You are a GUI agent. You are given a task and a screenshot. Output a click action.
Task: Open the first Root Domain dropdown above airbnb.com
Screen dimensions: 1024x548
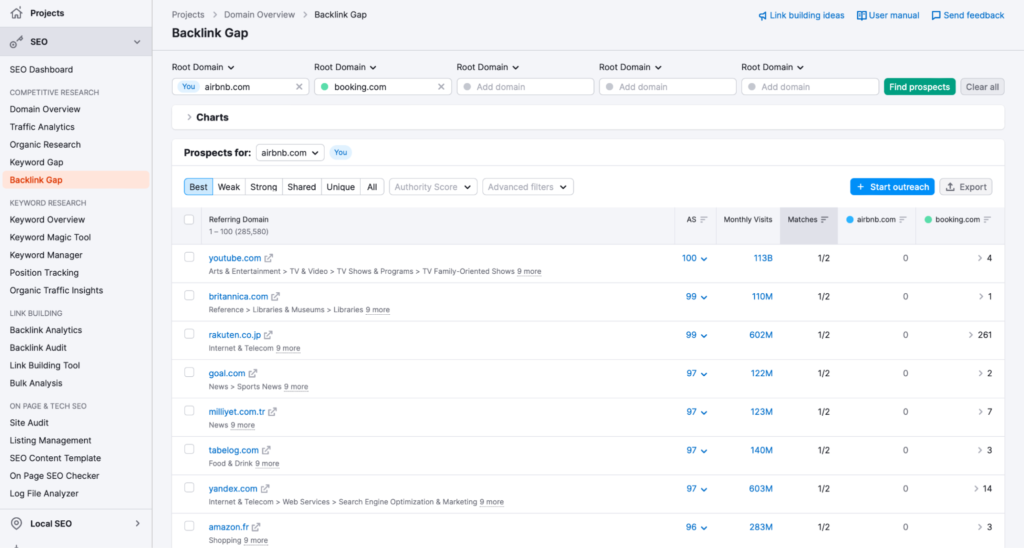point(203,67)
